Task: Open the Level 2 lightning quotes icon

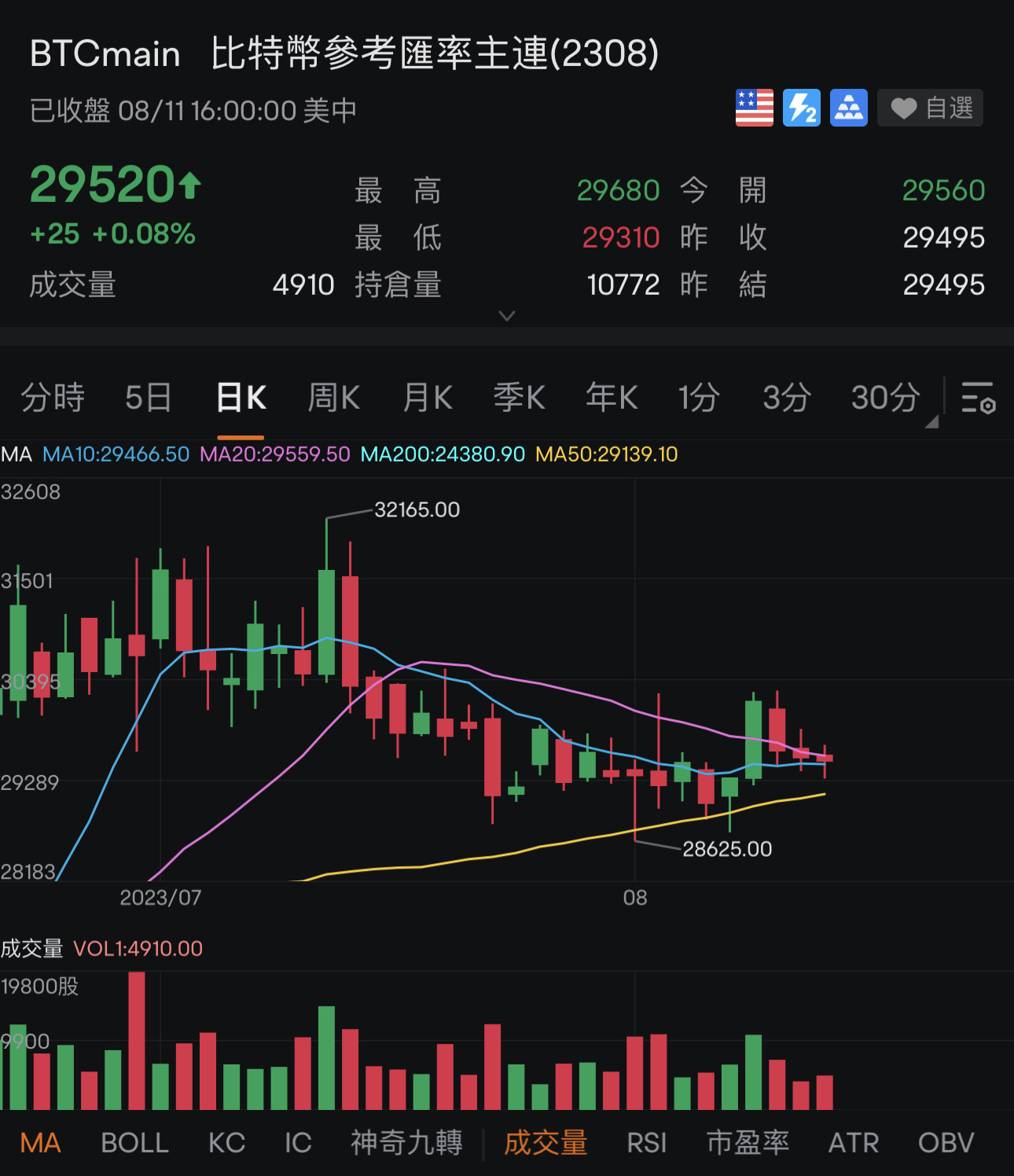Action: click(801, 107)
